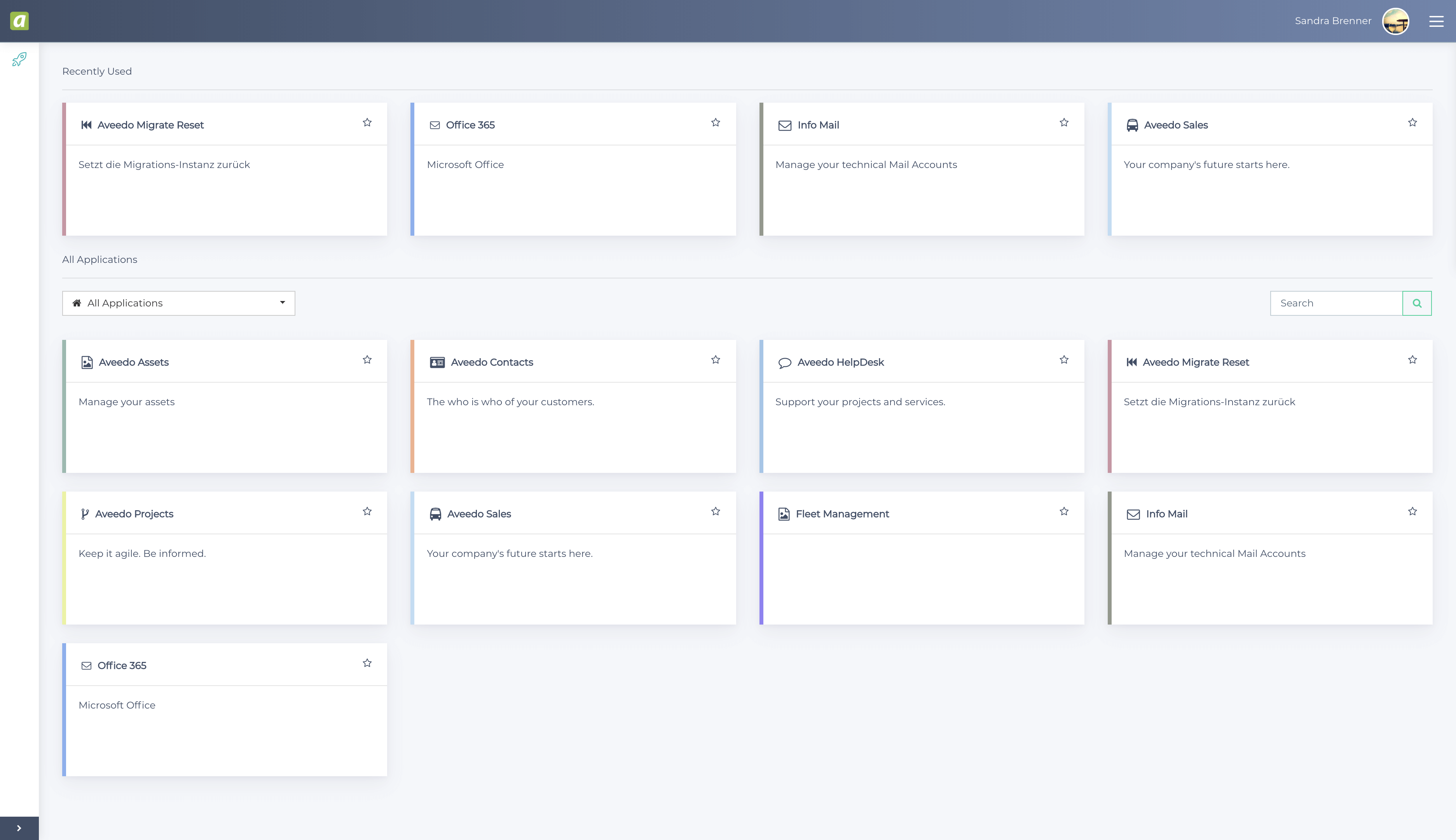
Task: Open the Aveedo Assets application title
Action: point(134,362)
